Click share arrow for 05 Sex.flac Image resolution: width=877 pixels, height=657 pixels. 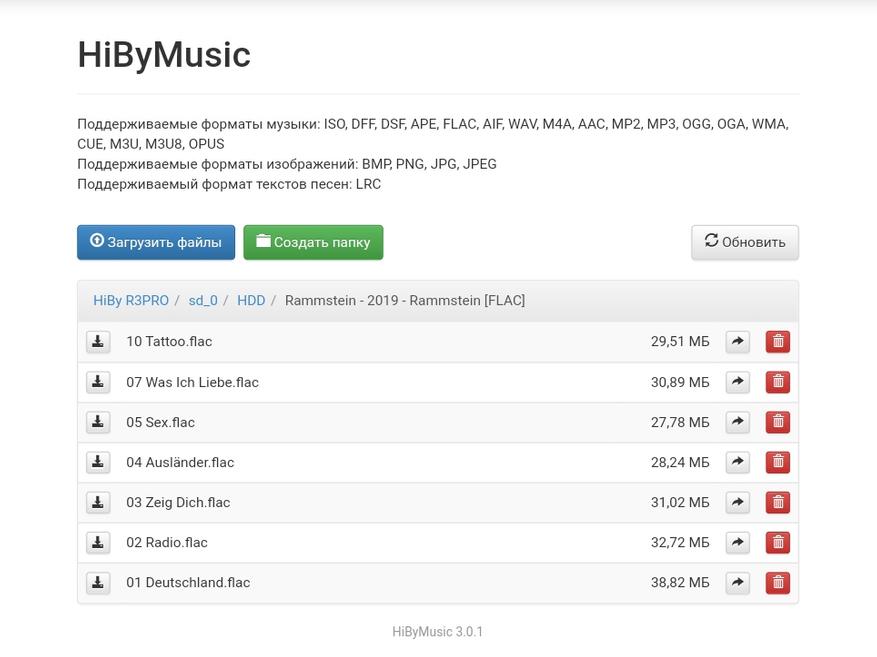pos(737,422)
